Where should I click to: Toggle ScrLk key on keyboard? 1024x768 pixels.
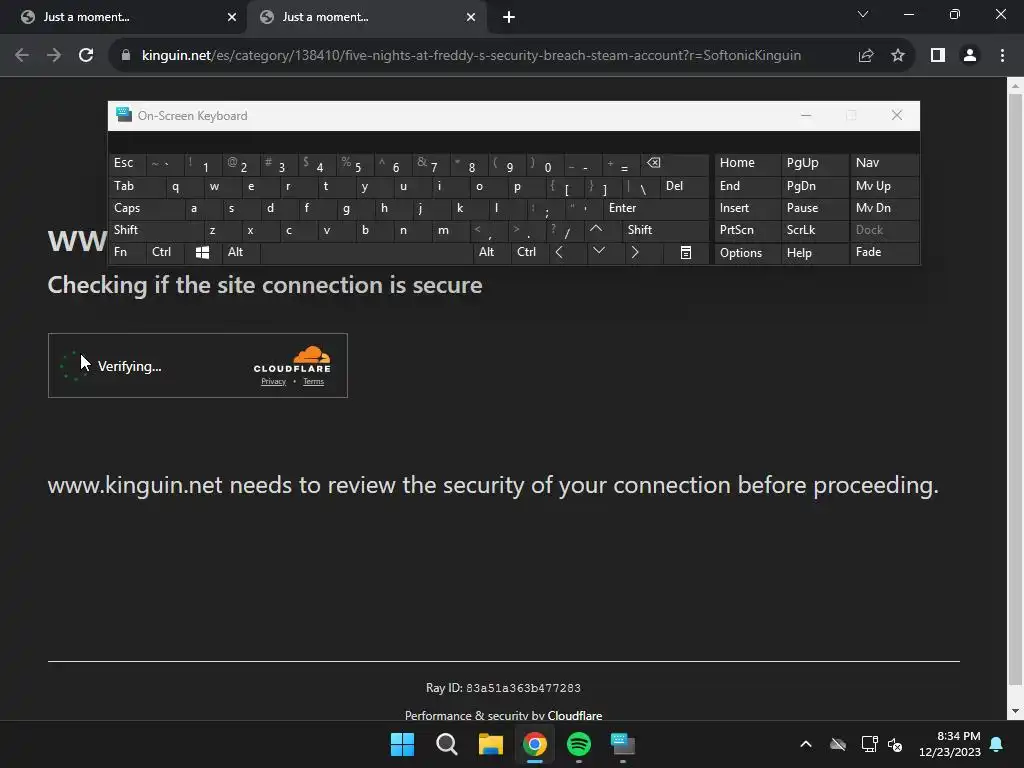pos(814,230)
